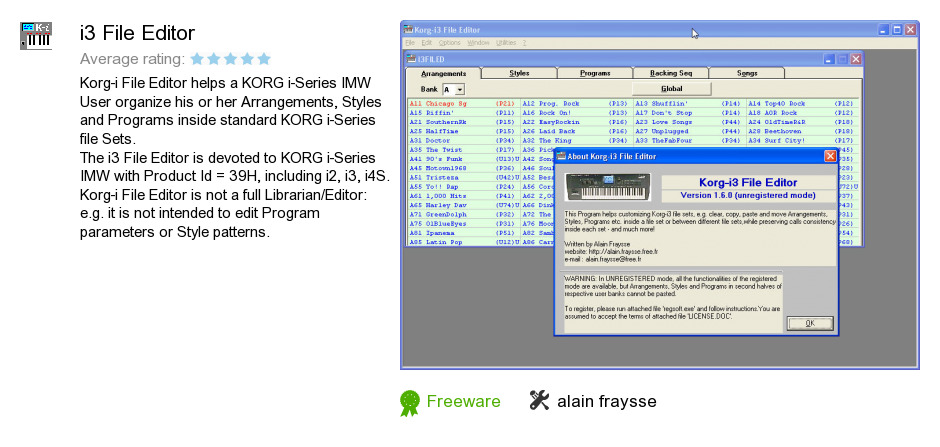Rate with the fifth star
This screenshot has width=940, height=447.
[x=264, y=59]
